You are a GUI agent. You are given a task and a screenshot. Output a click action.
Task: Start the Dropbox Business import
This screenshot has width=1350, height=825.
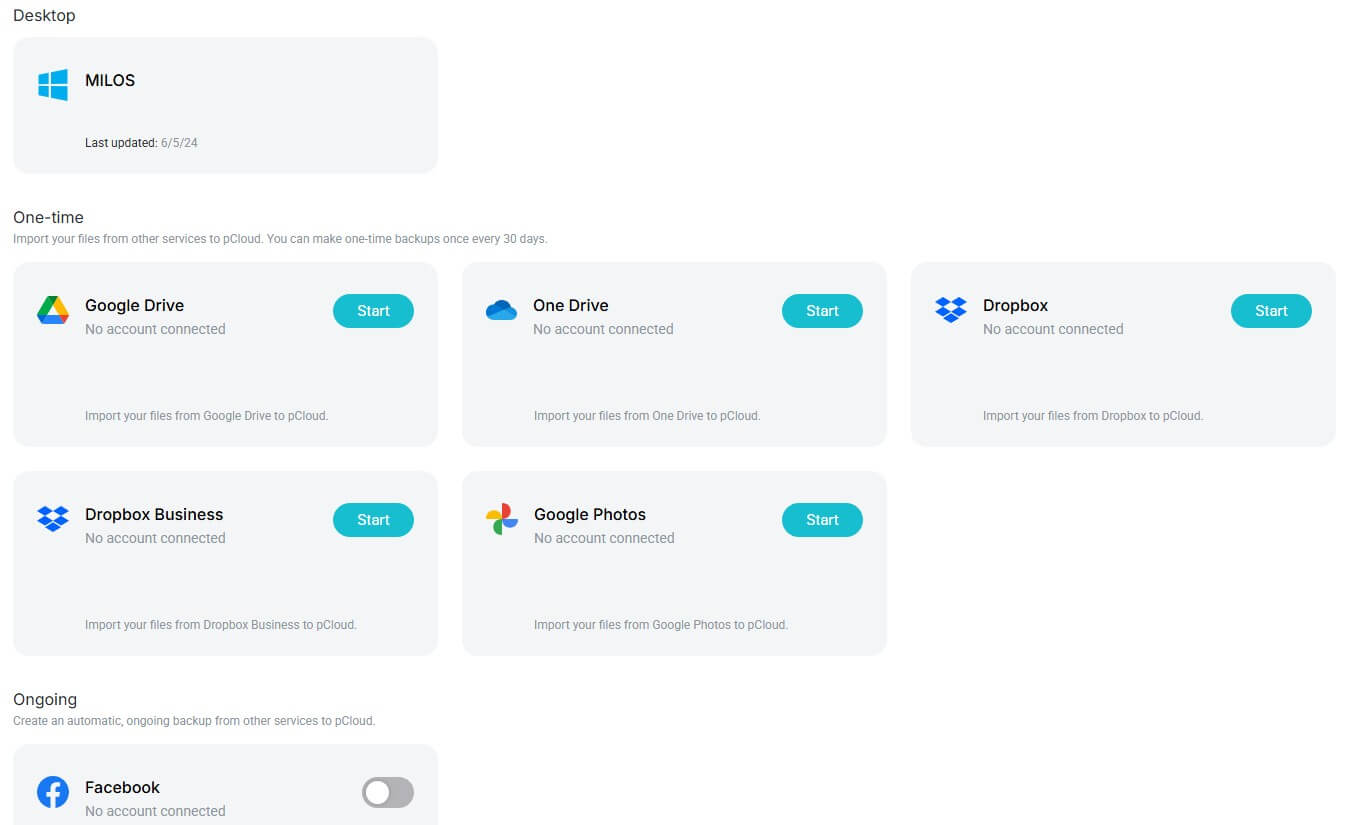(373, 520)
